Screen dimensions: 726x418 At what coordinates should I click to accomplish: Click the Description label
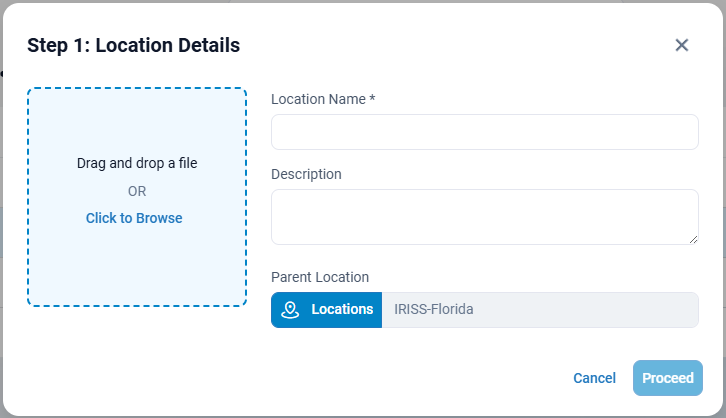pos(306,174)
